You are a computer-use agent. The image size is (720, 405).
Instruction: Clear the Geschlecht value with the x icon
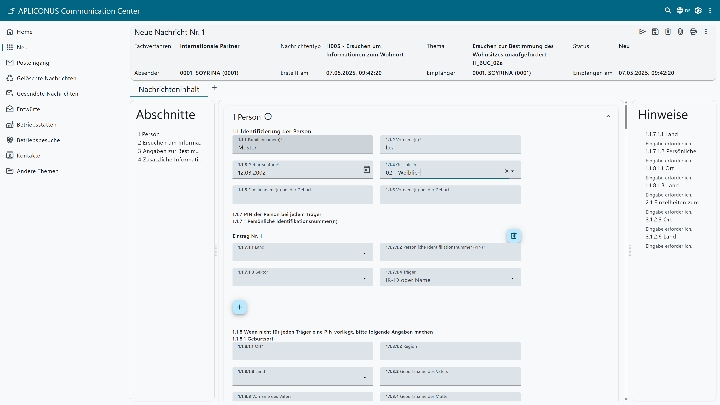click(506, 171)
